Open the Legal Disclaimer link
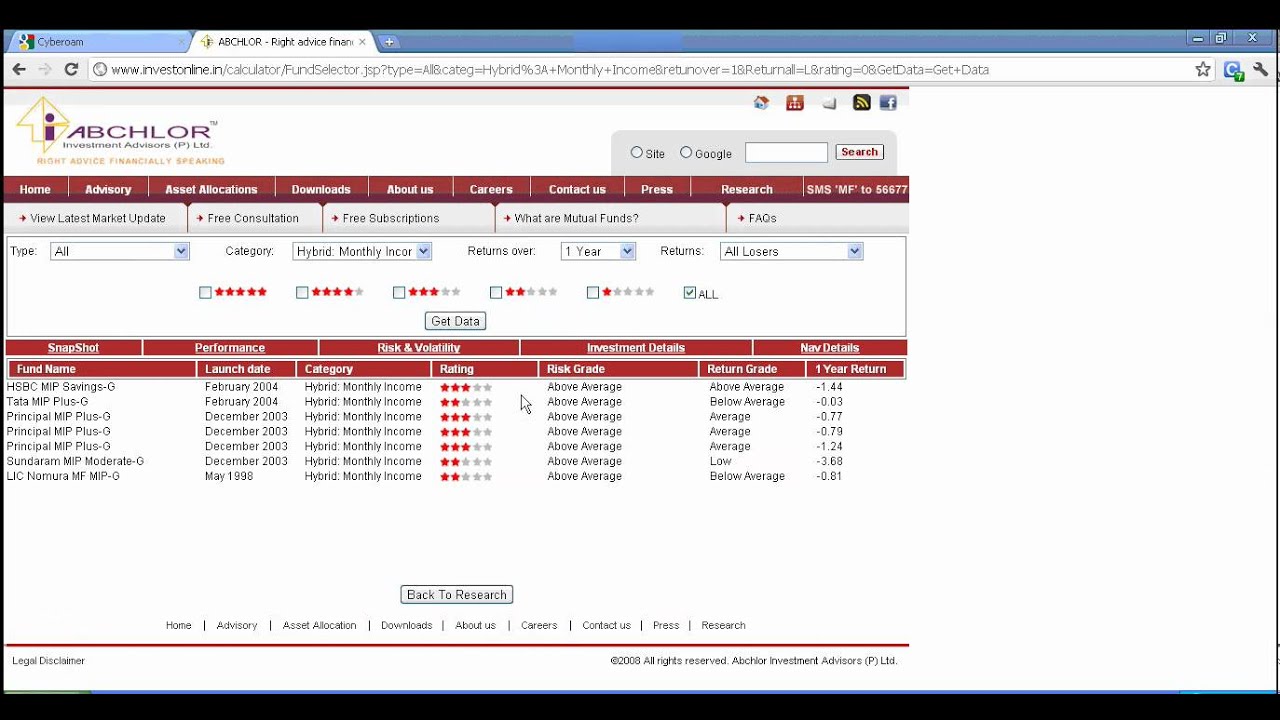 pyautogui.click(x=48, y=661)
